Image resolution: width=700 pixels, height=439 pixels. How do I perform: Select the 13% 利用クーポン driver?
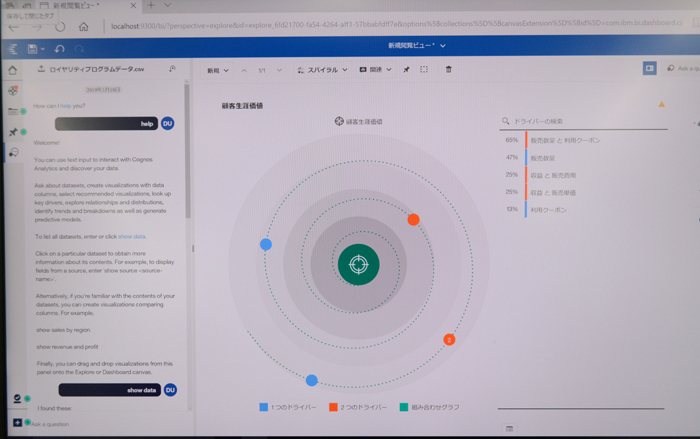click(x=585, y=209)
